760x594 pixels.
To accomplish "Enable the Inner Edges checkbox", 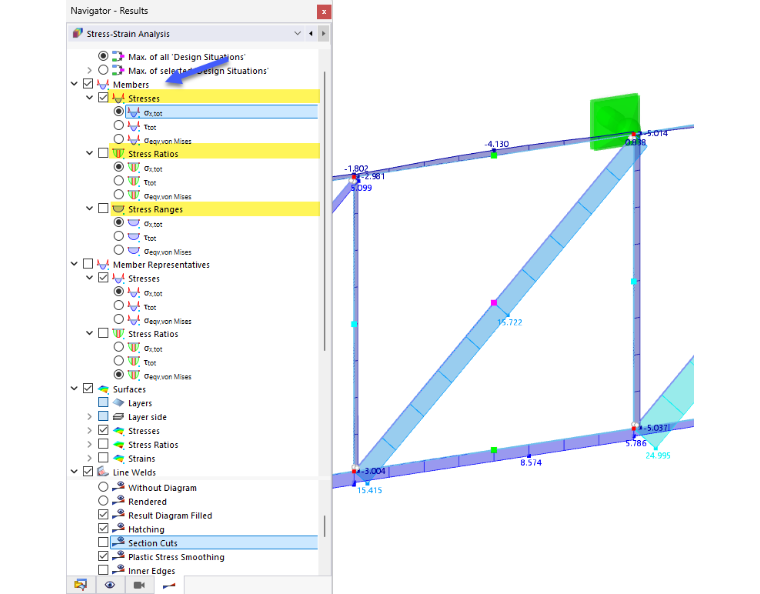I will 103,570.
